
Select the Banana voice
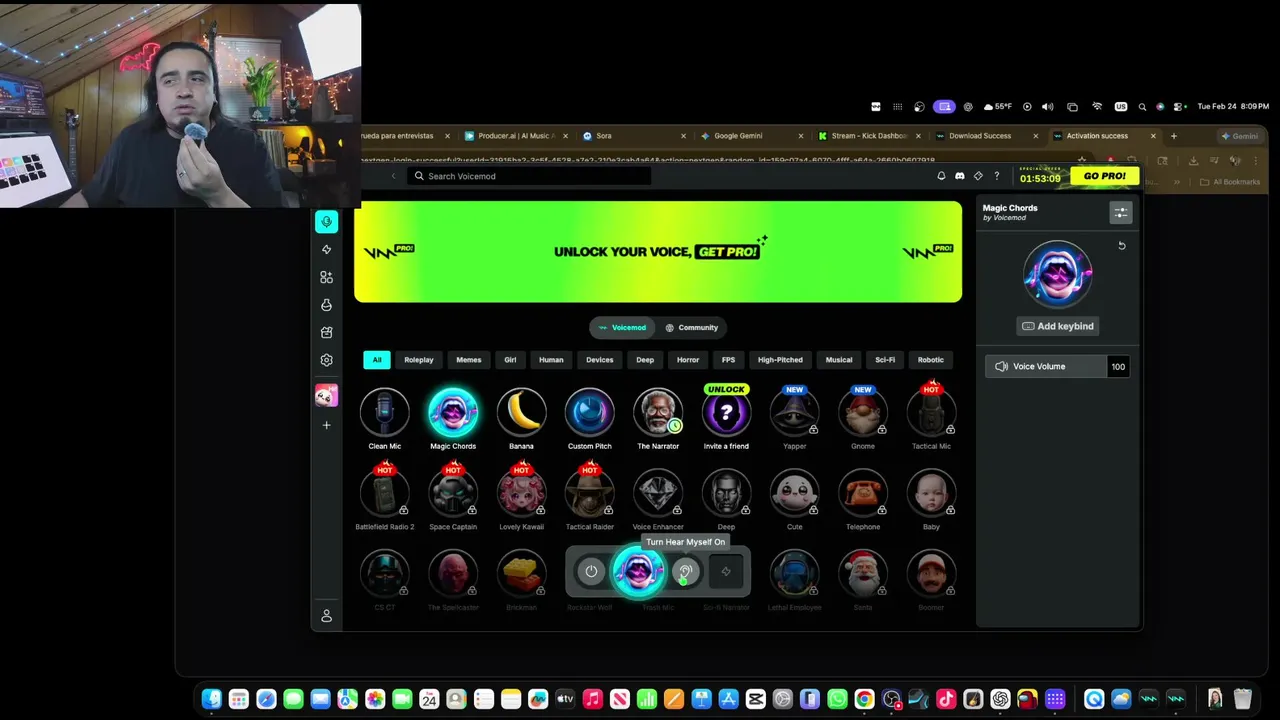521,413
